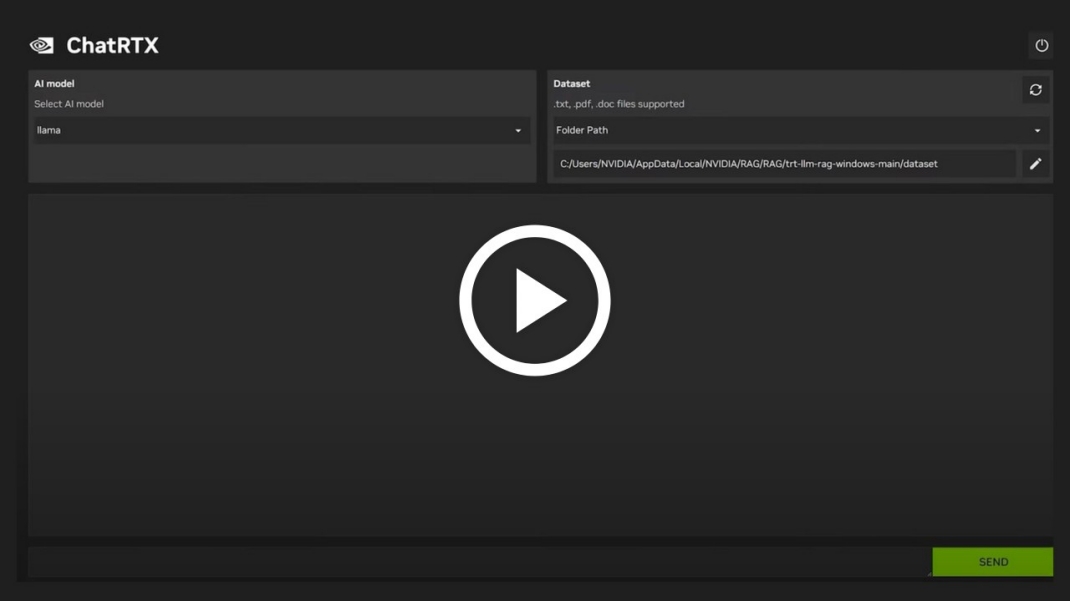Refresh the dataset with the reload icon

point(1035,90)
